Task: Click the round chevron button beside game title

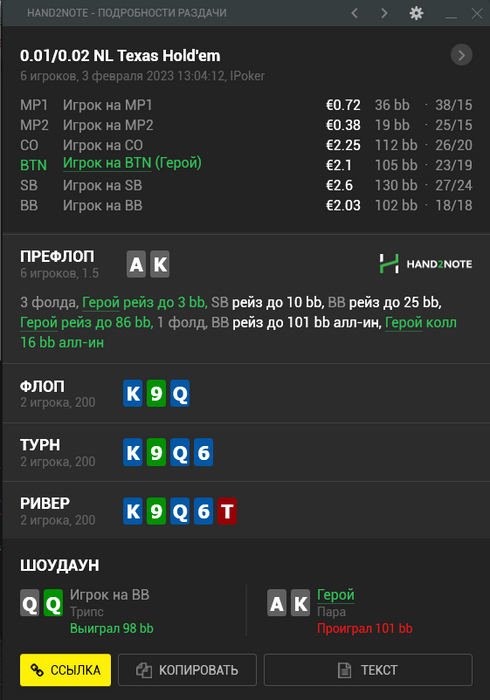Action: coord(461,55)
